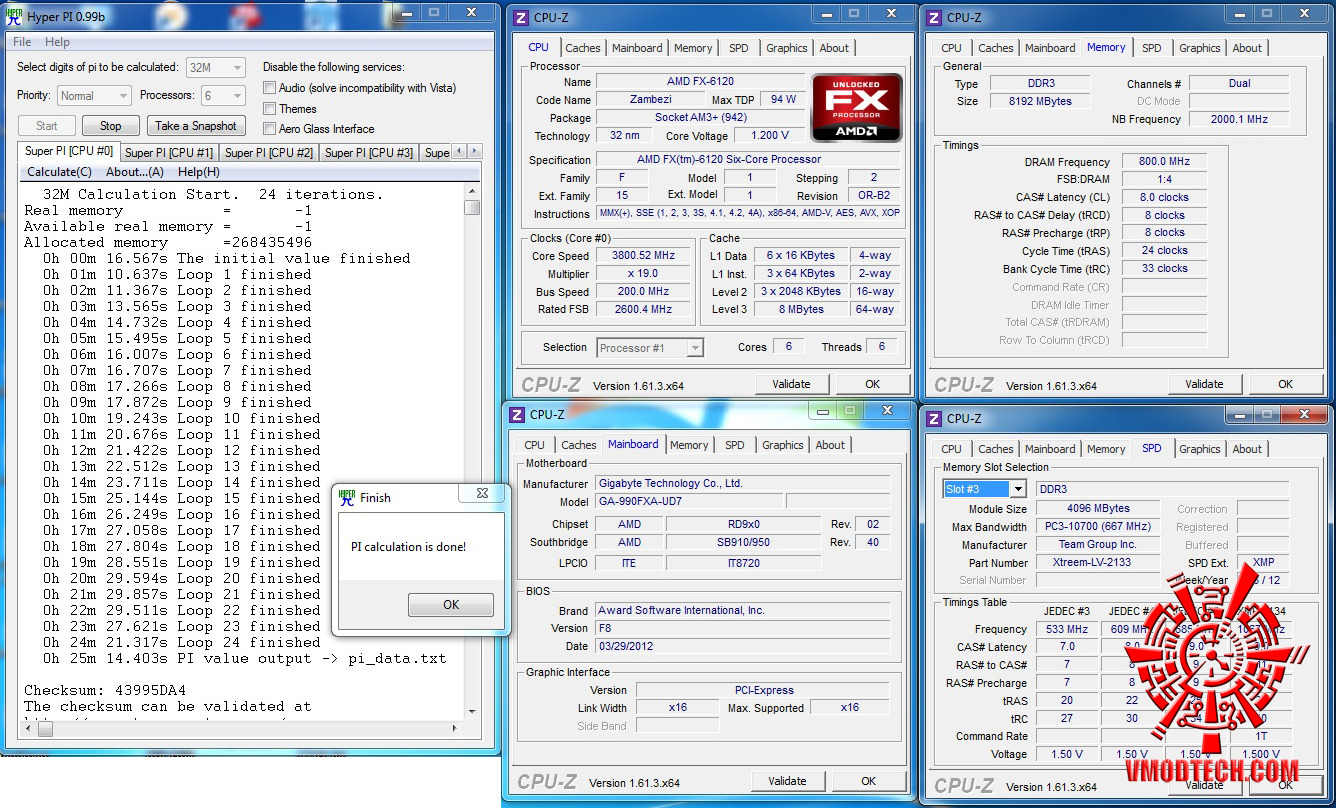Open the Caches tab in the CPU tab window
Viewport: 1336px width, 808px height.
click(x=583, y=48)
